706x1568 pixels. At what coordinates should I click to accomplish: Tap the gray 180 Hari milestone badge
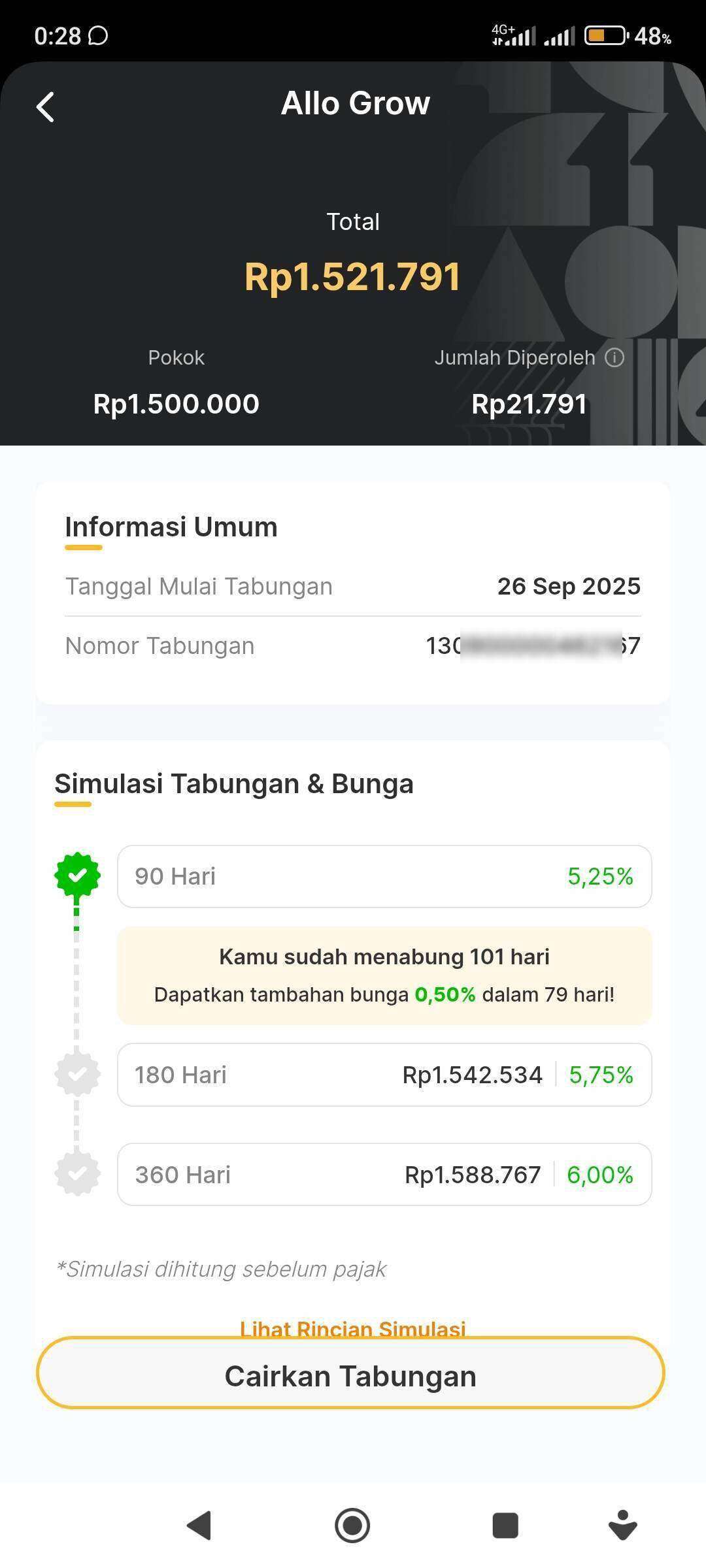tap(77, 1074)
